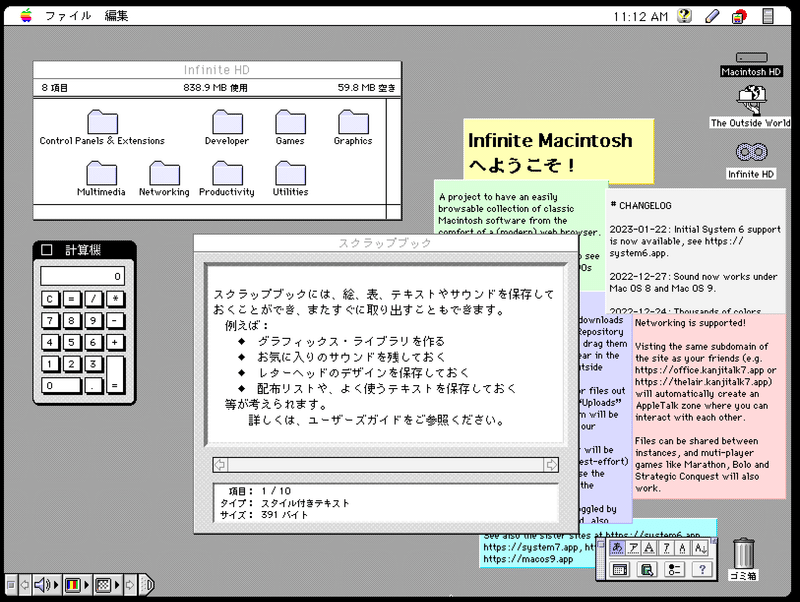Select hiragana あ input mode

pyautogui.click(x=617, y=548)
